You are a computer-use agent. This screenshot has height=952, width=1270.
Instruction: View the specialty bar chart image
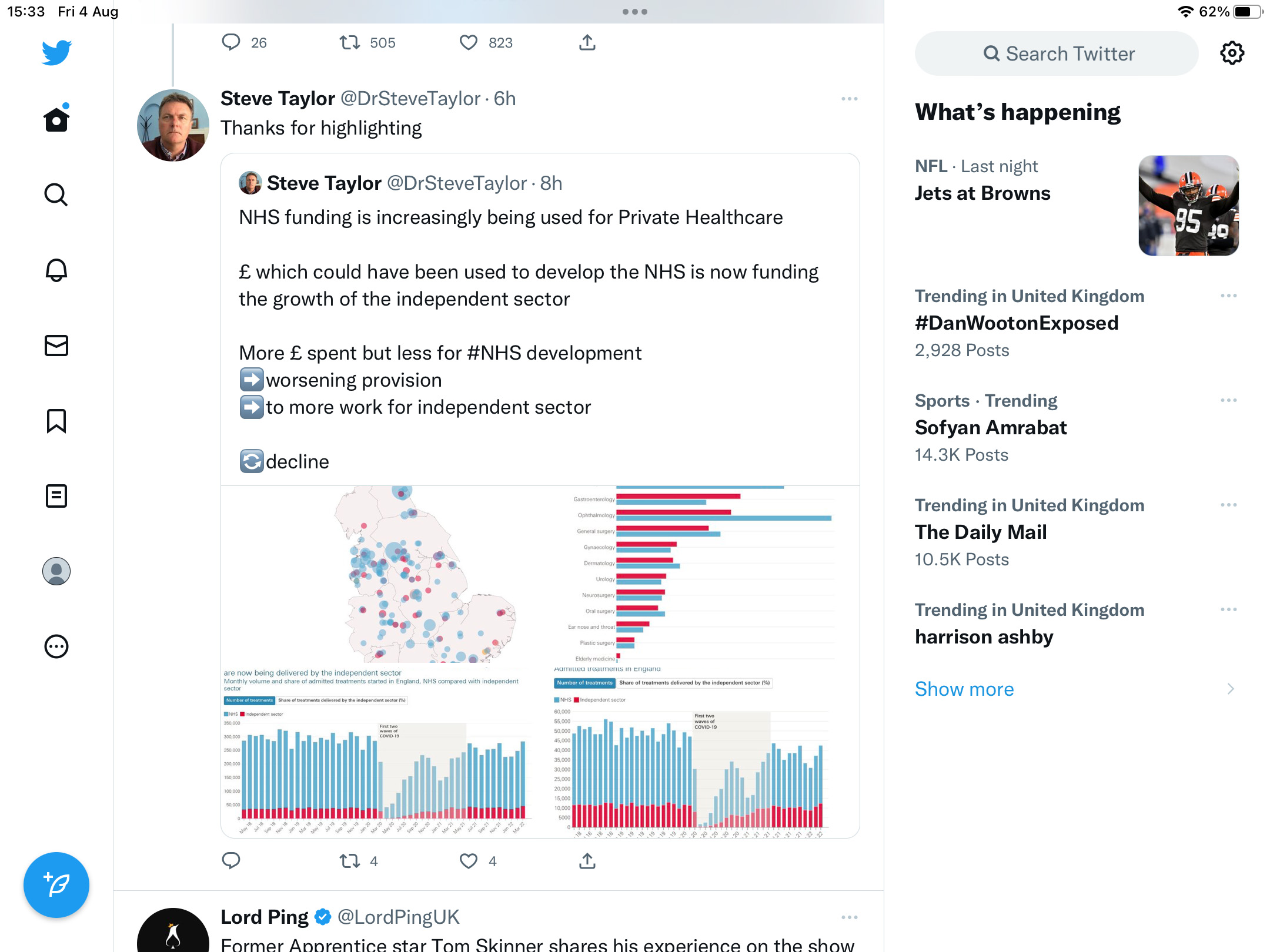tap(700, 574)
